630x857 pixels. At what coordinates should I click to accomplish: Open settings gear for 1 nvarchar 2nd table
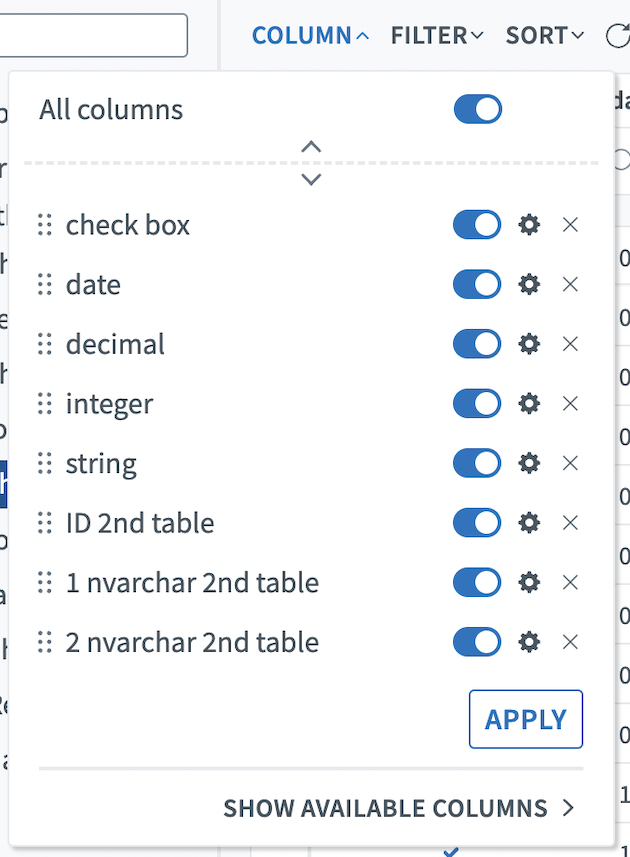pyautogui.click(x=529, y=583)
